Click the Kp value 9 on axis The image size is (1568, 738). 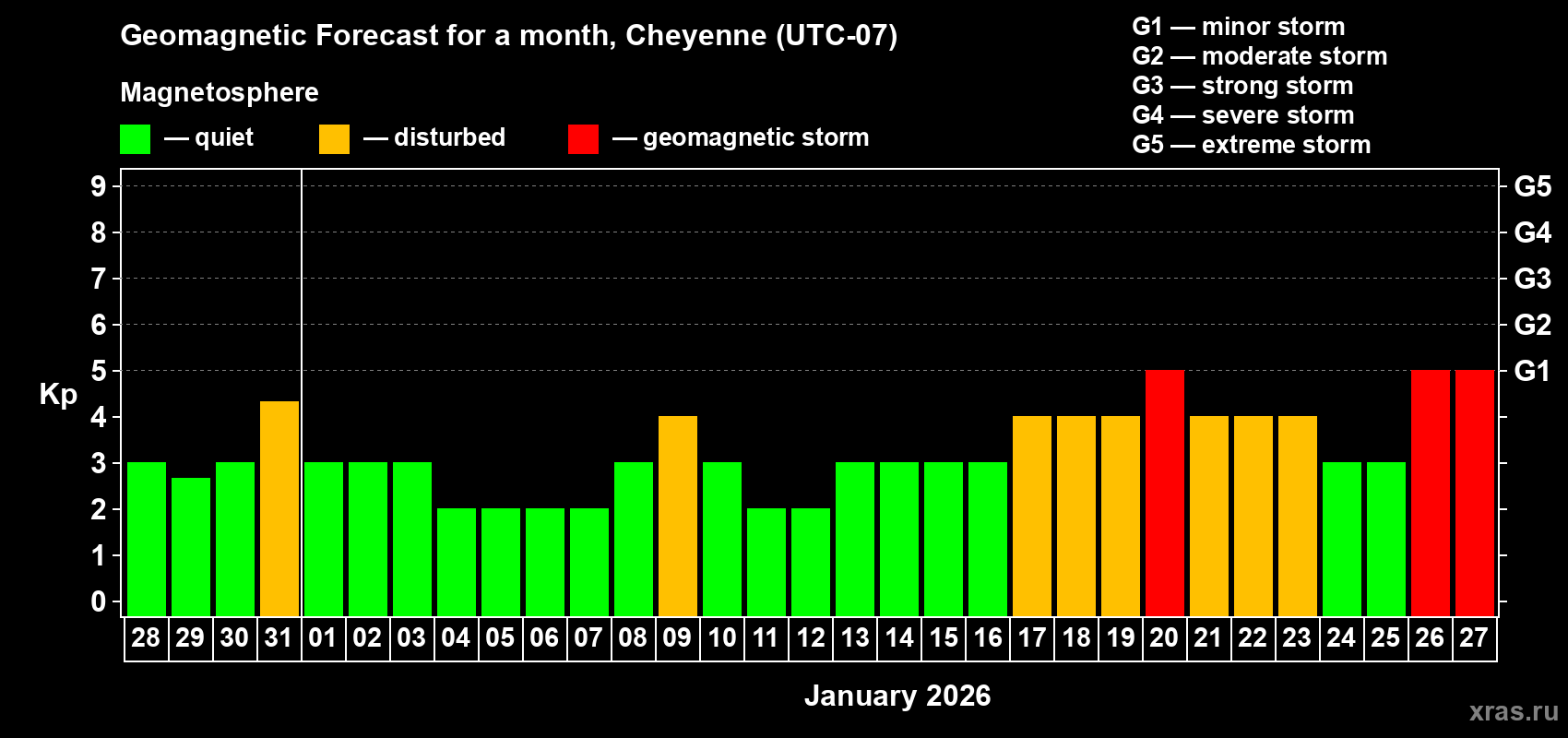(99, 186)
